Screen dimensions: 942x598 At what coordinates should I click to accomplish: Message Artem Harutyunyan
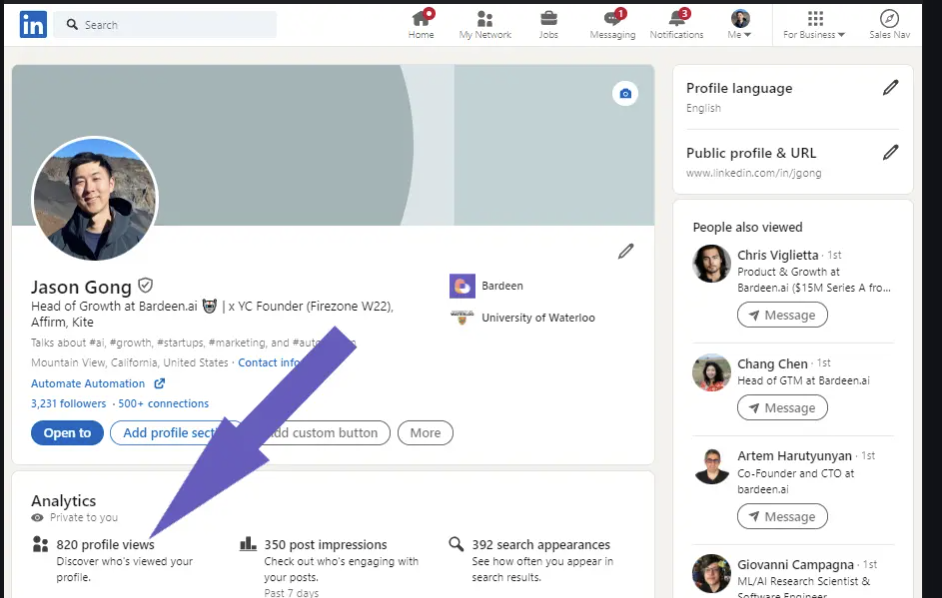tap(782, 516)
